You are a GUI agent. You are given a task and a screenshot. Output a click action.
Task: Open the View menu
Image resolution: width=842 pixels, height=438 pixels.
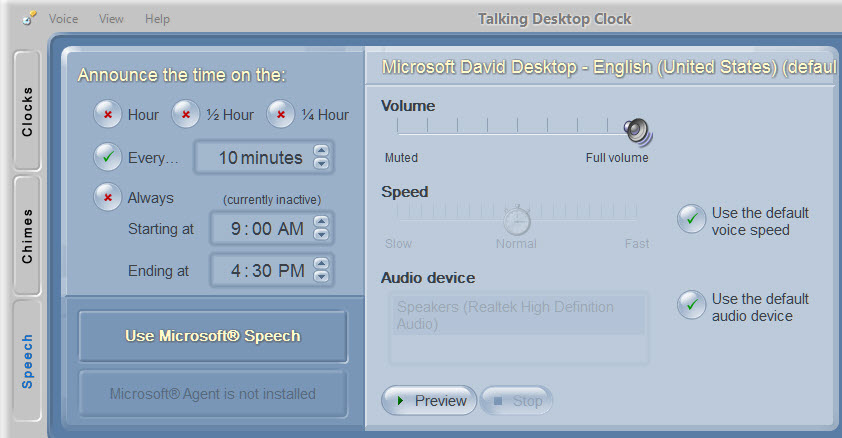click(x=111, y=19)
